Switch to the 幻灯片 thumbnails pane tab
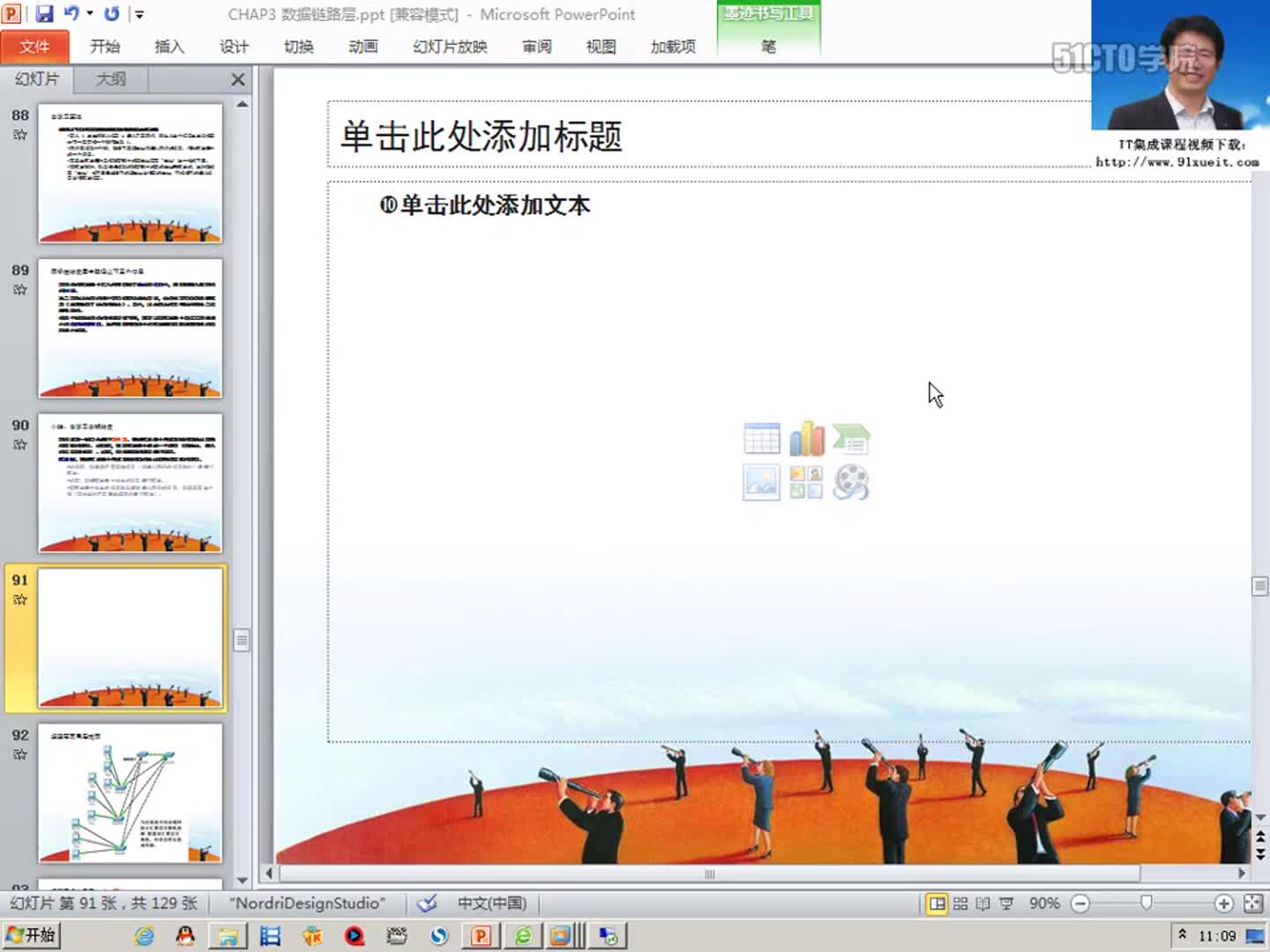Image resolution: width=1270 pixels, height=952 pixels. [36, 79]
